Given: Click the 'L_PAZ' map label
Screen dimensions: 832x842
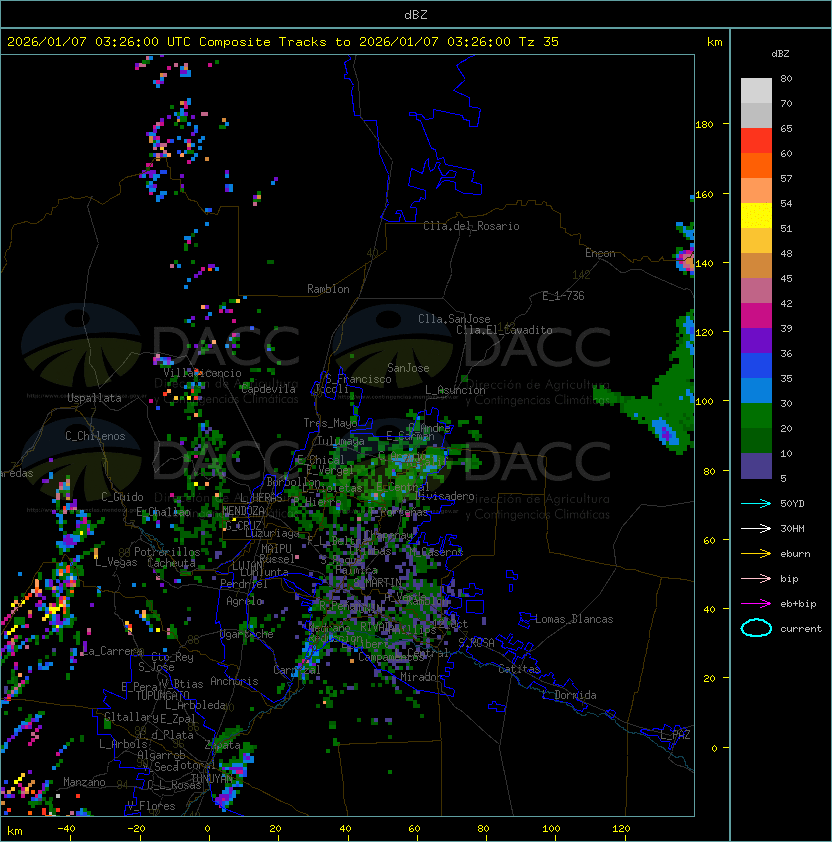Looking at the screenshot, I should point(675,735).
